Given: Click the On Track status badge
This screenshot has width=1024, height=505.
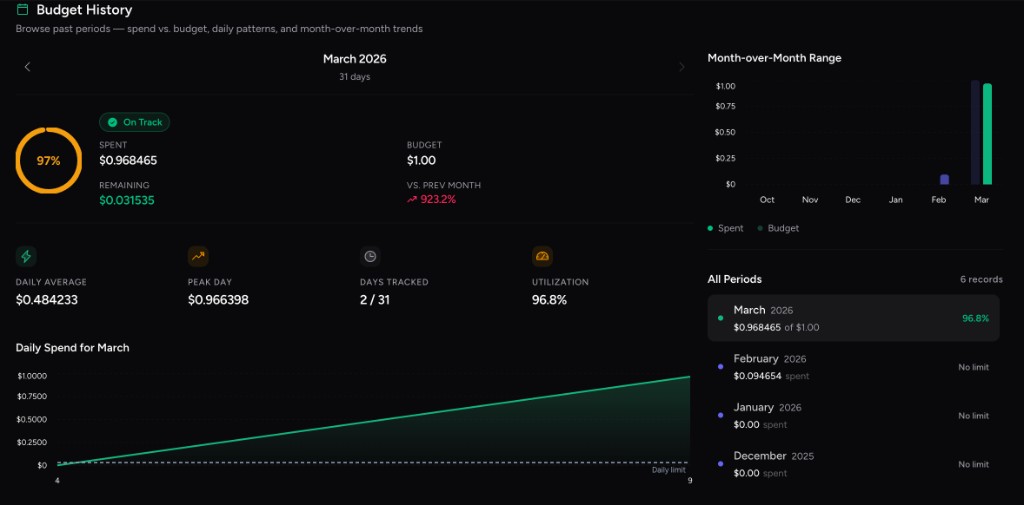Looking at the screenshot, I should click(135, 122).
